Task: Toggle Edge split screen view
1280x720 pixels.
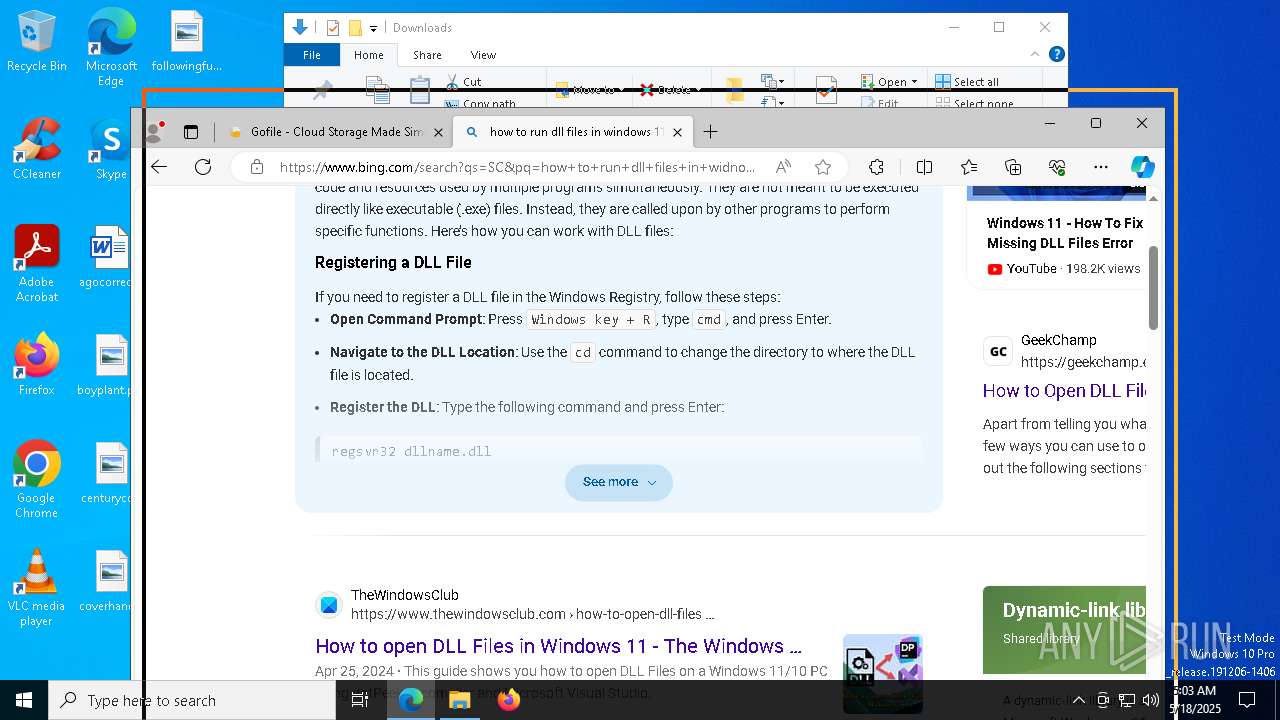Action: point(924,167)
